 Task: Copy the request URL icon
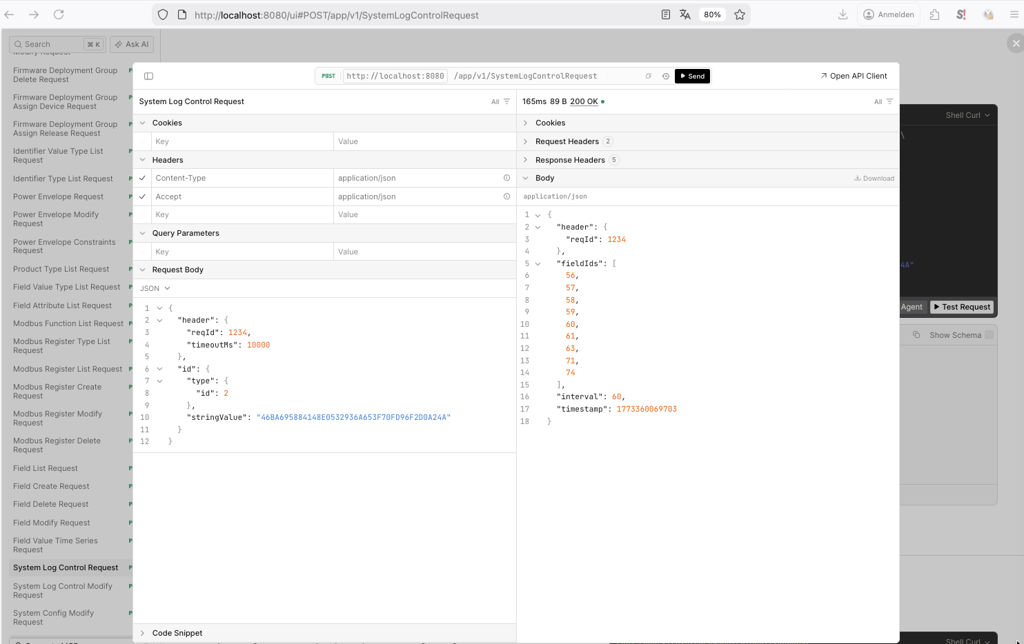coord(648,76)
